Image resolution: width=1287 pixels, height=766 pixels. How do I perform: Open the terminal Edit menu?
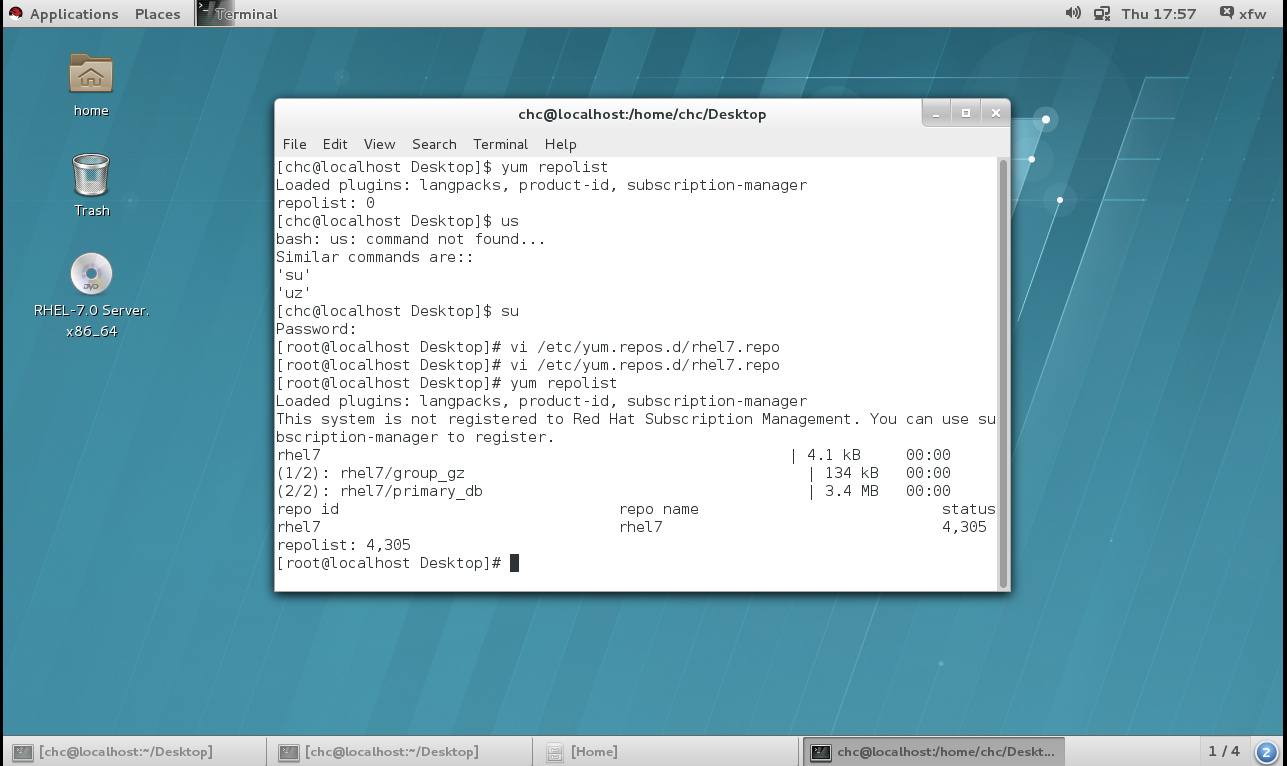coord(335,144)
